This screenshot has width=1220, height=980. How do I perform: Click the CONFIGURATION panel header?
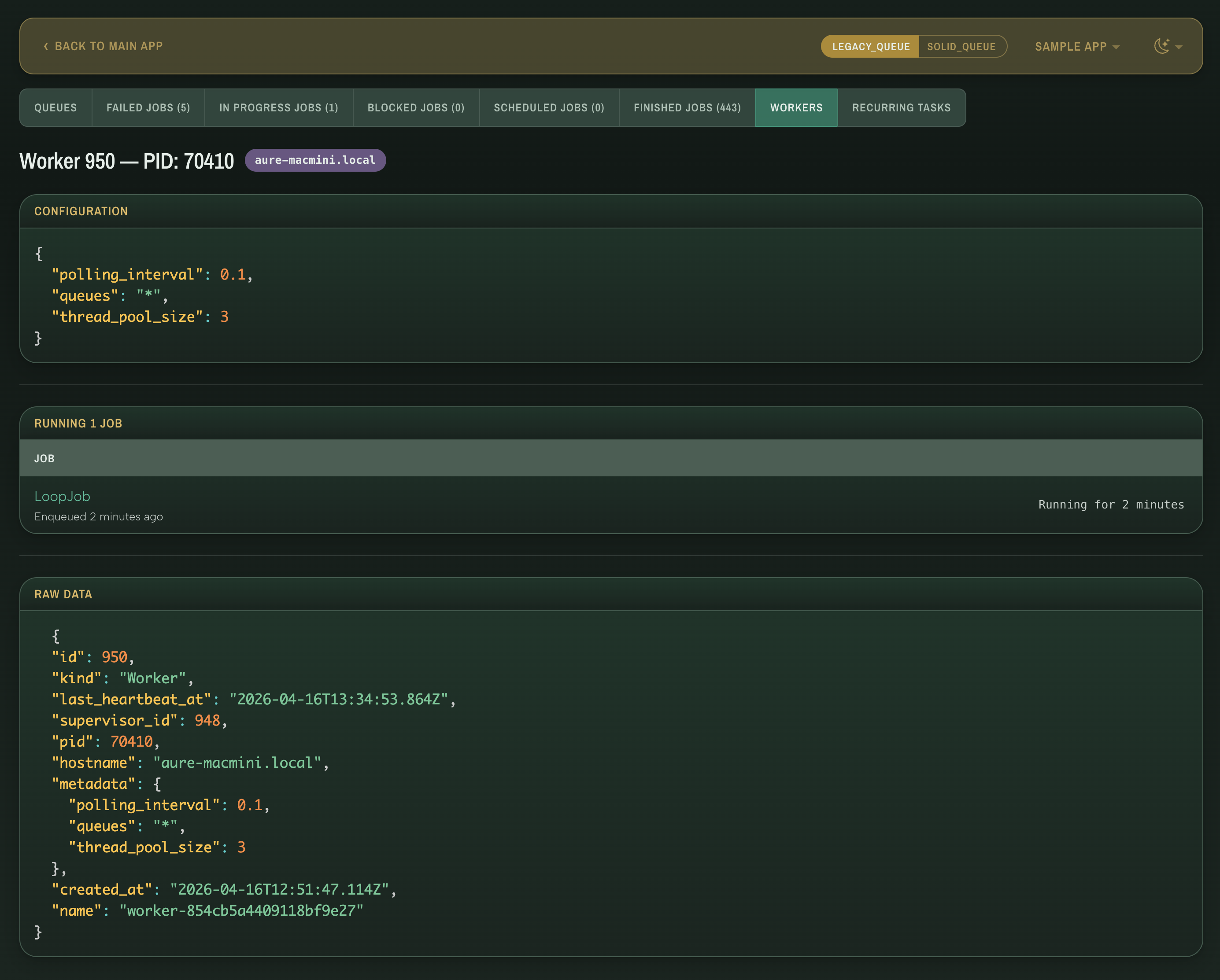pos(81,211)
